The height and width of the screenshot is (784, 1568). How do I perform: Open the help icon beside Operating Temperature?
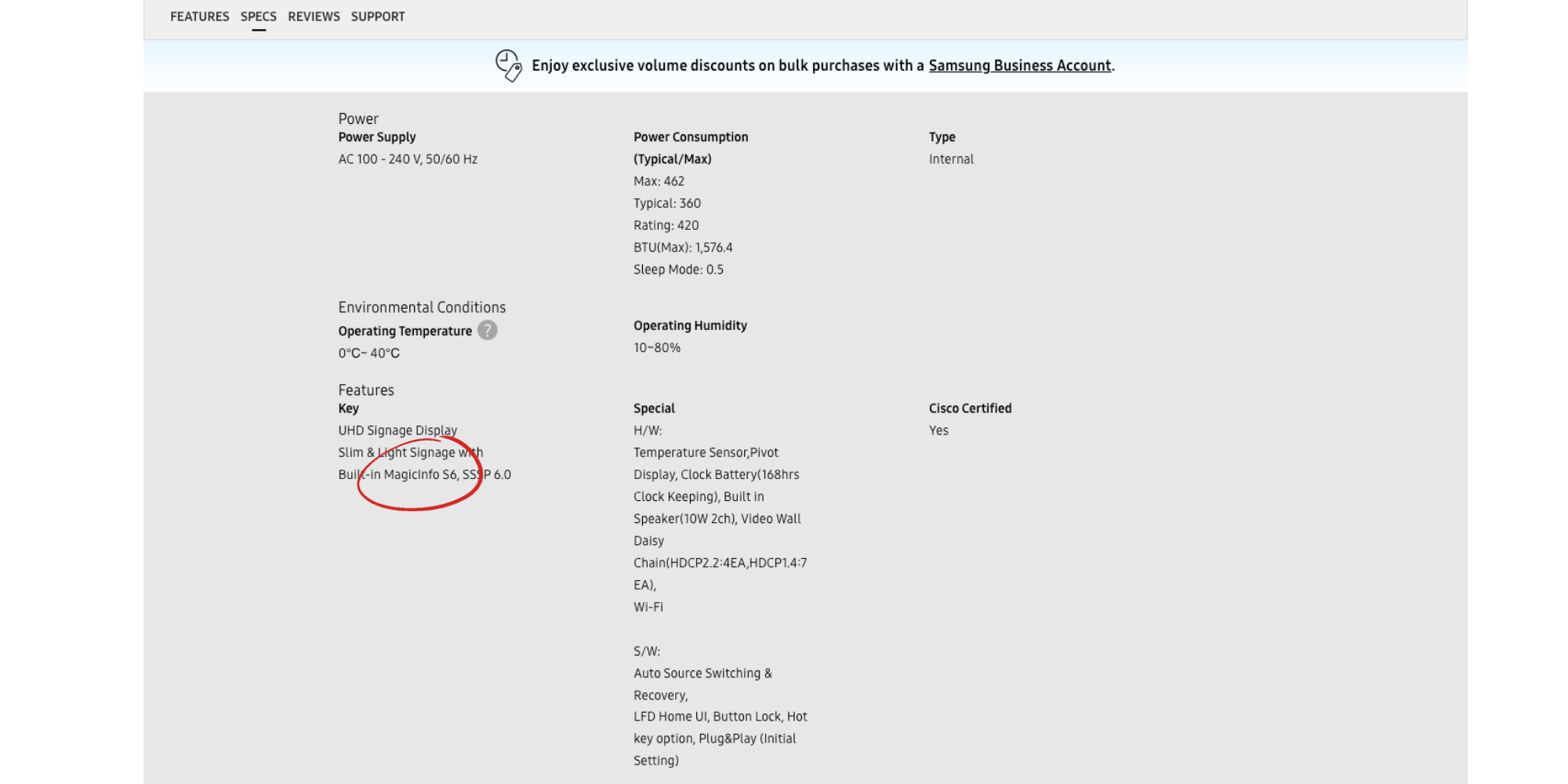pos(487,331)
